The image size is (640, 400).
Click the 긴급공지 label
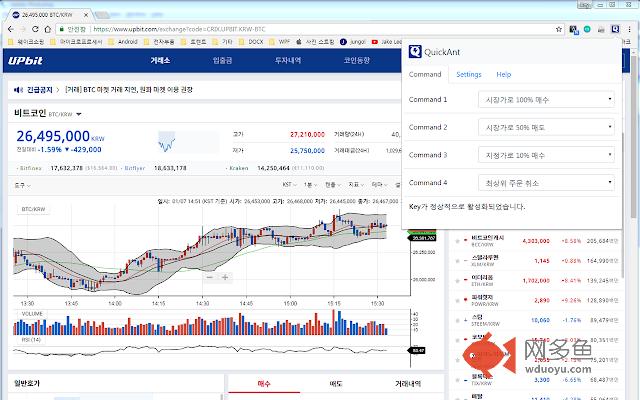(x=40, y=90)
